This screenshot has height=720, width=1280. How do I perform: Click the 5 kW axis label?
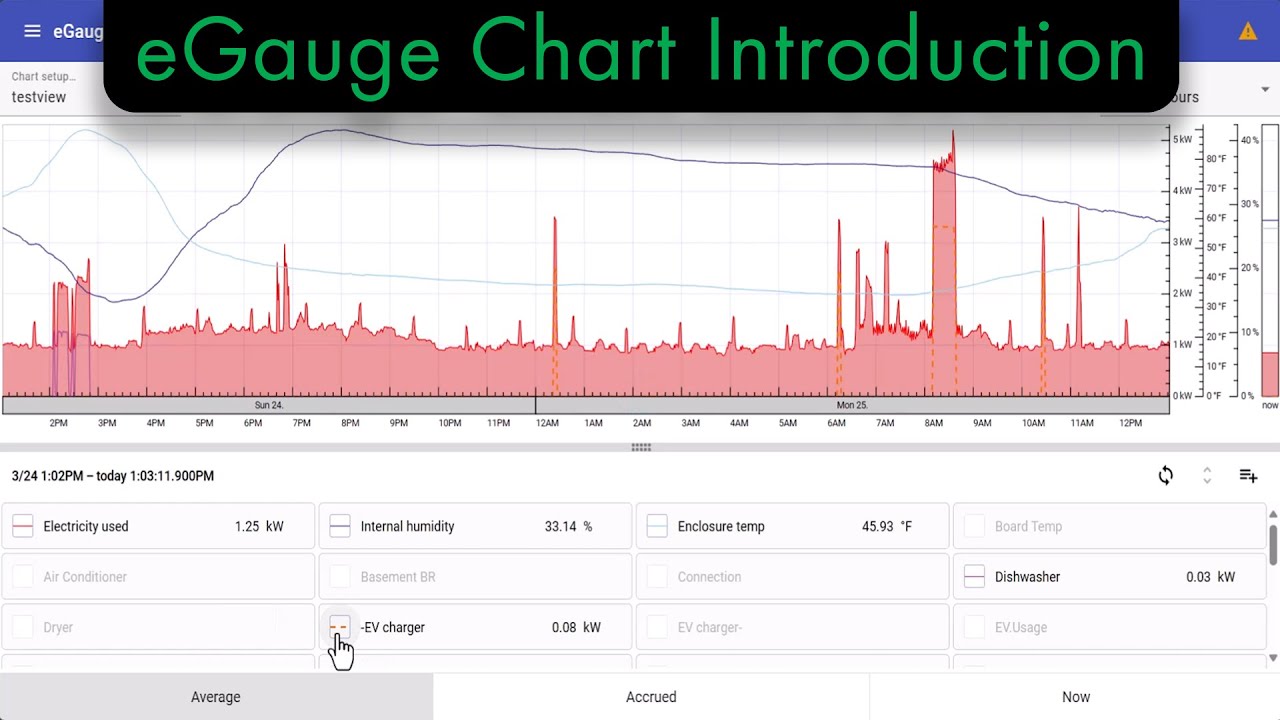[x=1183, y=139]
